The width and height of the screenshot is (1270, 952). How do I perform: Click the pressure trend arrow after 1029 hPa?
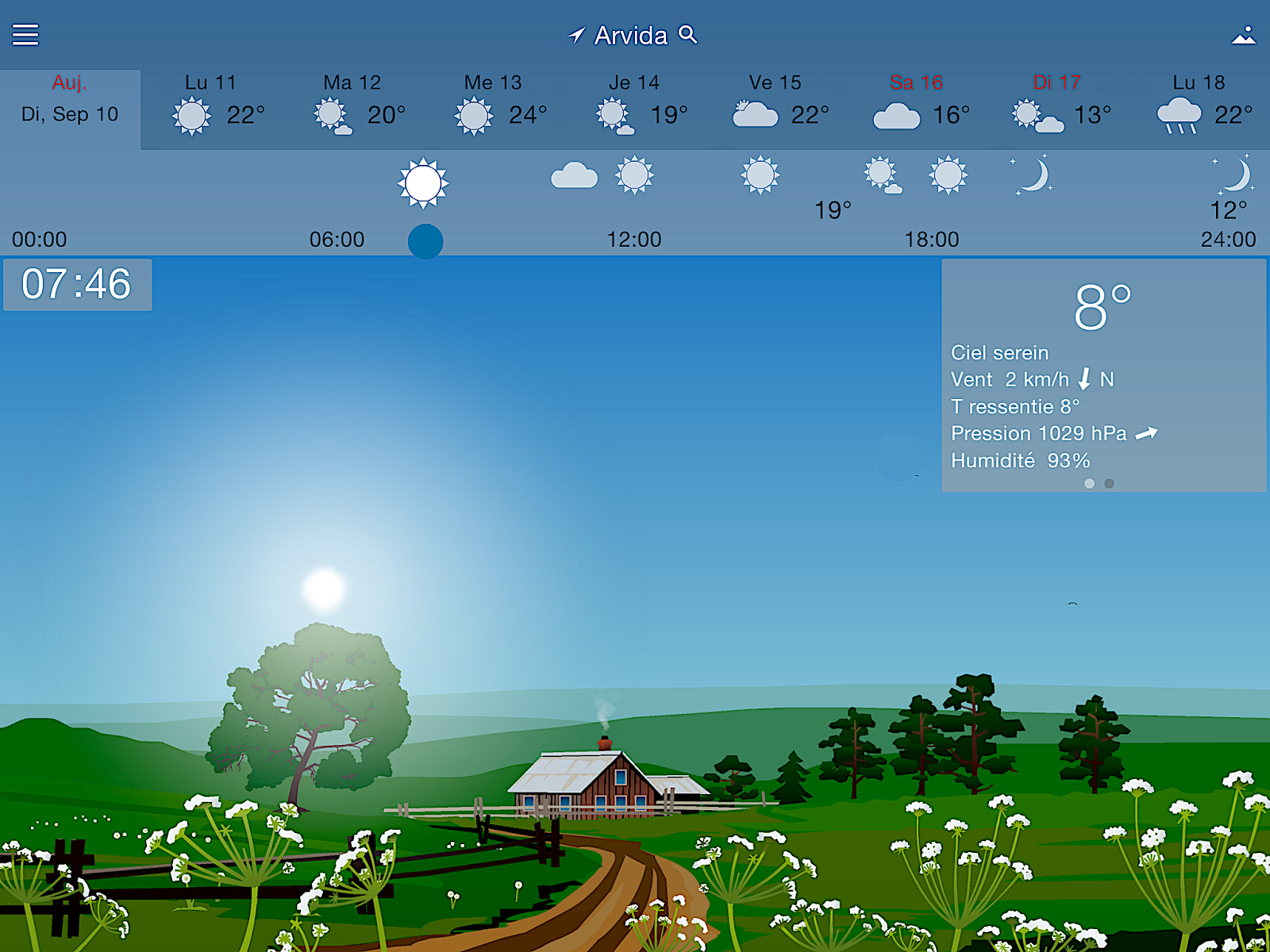1148,433
